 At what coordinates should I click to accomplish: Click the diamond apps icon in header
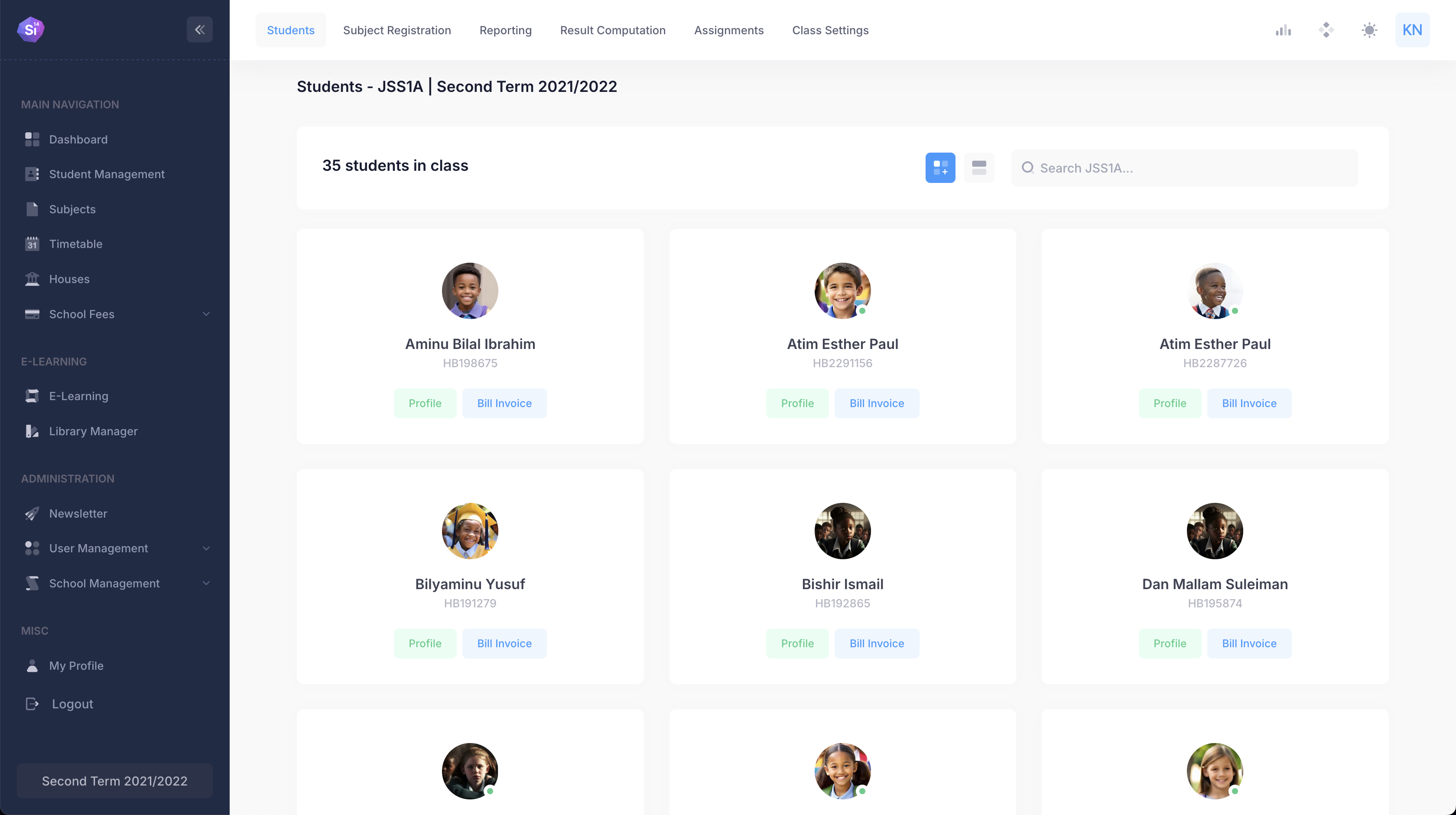[1326, 30]
